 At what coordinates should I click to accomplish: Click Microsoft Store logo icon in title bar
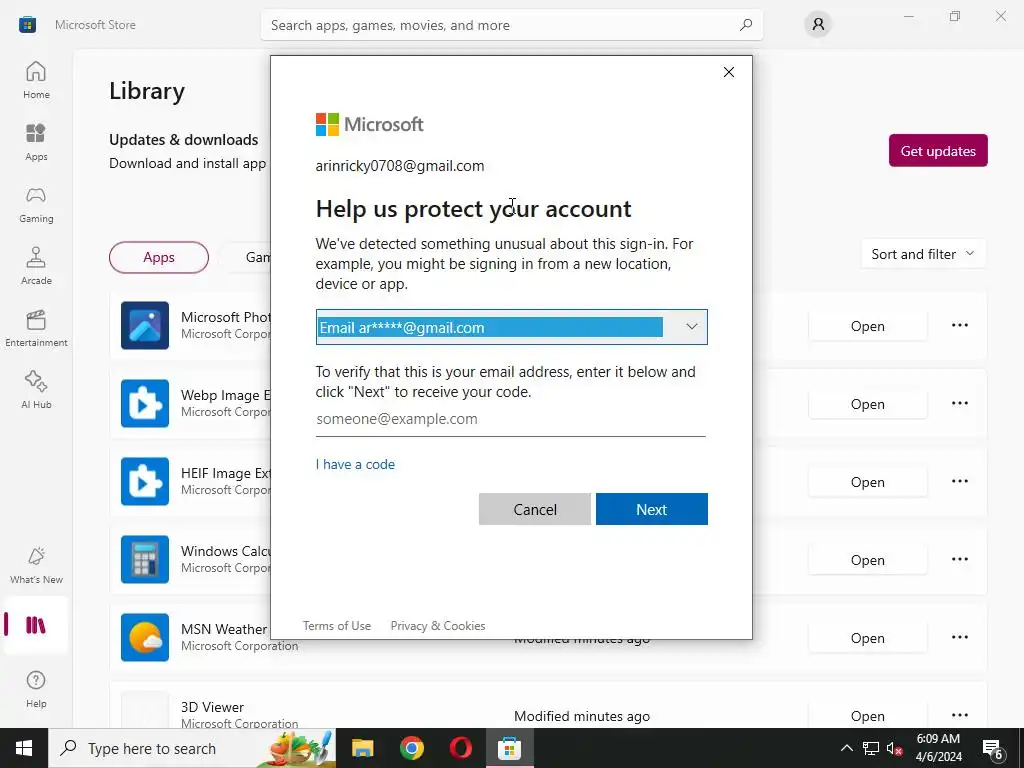27,25
